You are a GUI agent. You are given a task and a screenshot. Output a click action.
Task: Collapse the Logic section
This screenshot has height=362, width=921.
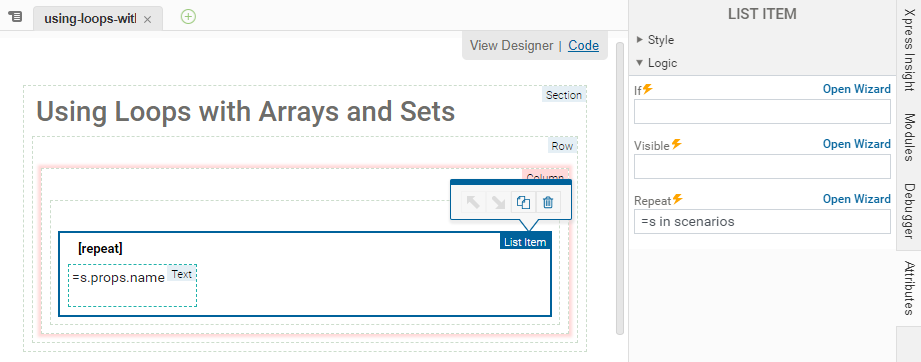656,63
